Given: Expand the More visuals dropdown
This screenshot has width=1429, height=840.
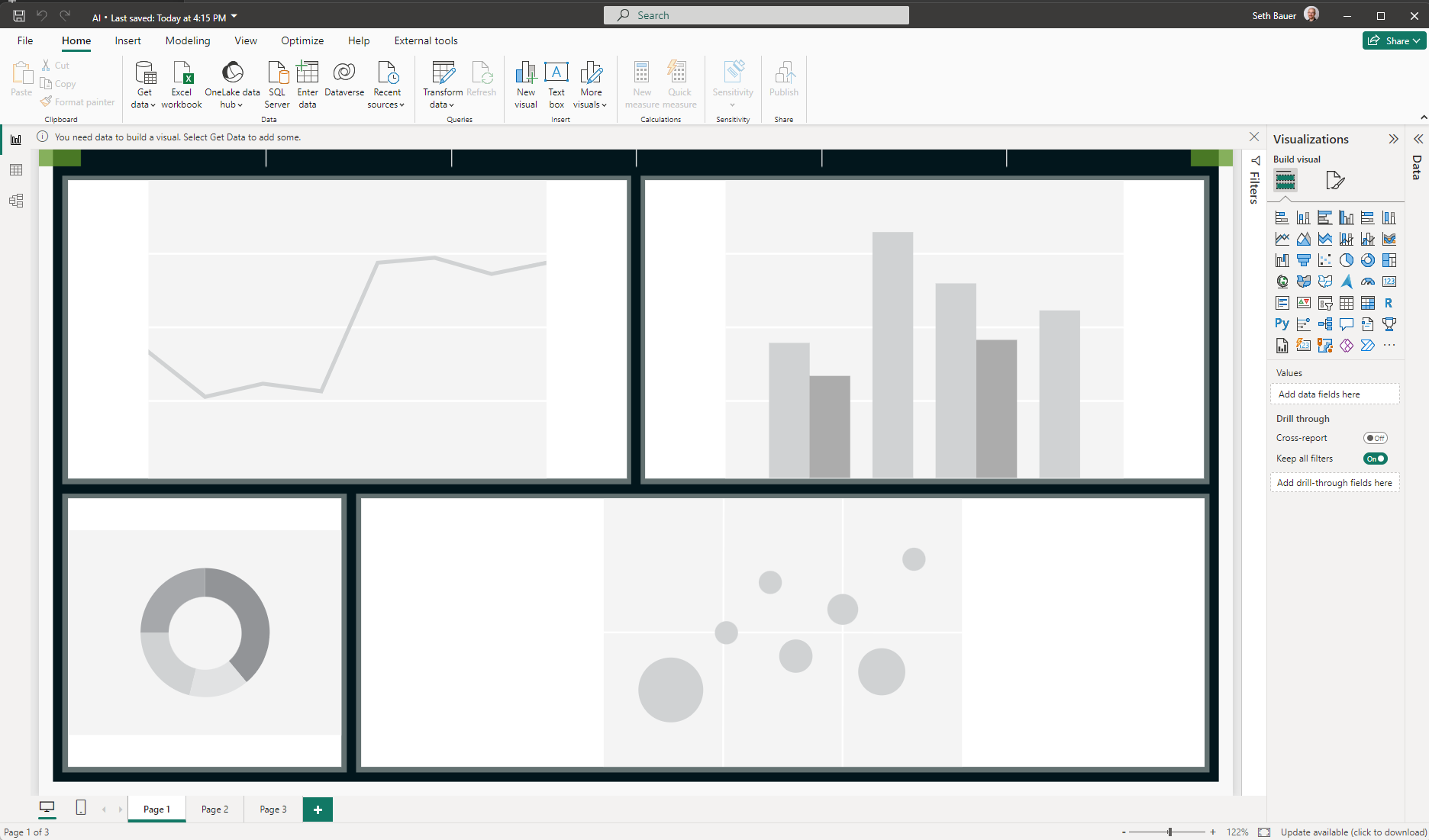Looking at the screenshot, I should coord(591,84).
